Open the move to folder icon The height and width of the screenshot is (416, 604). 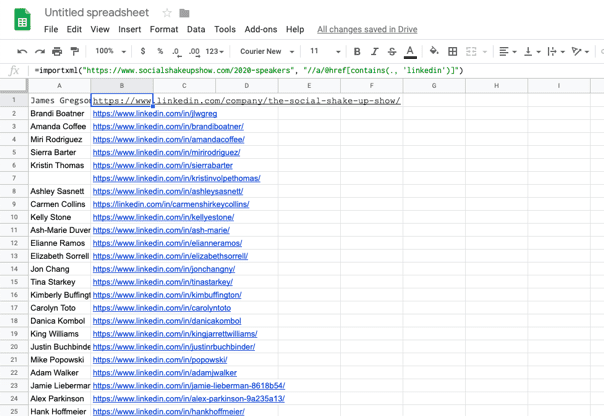click(185, 13)
